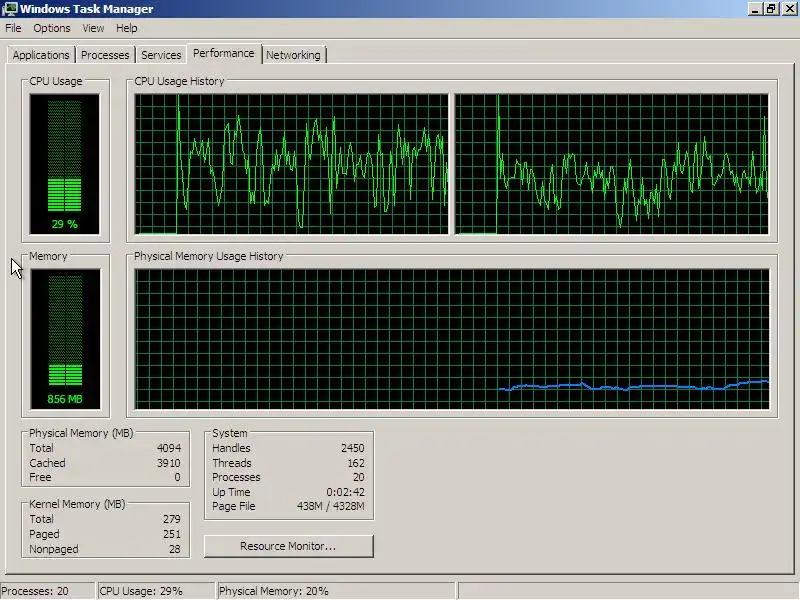Click the CPU Usage History label
This screenshot has height=600, width=800.
pyautogui.click(x=179, y=81)
